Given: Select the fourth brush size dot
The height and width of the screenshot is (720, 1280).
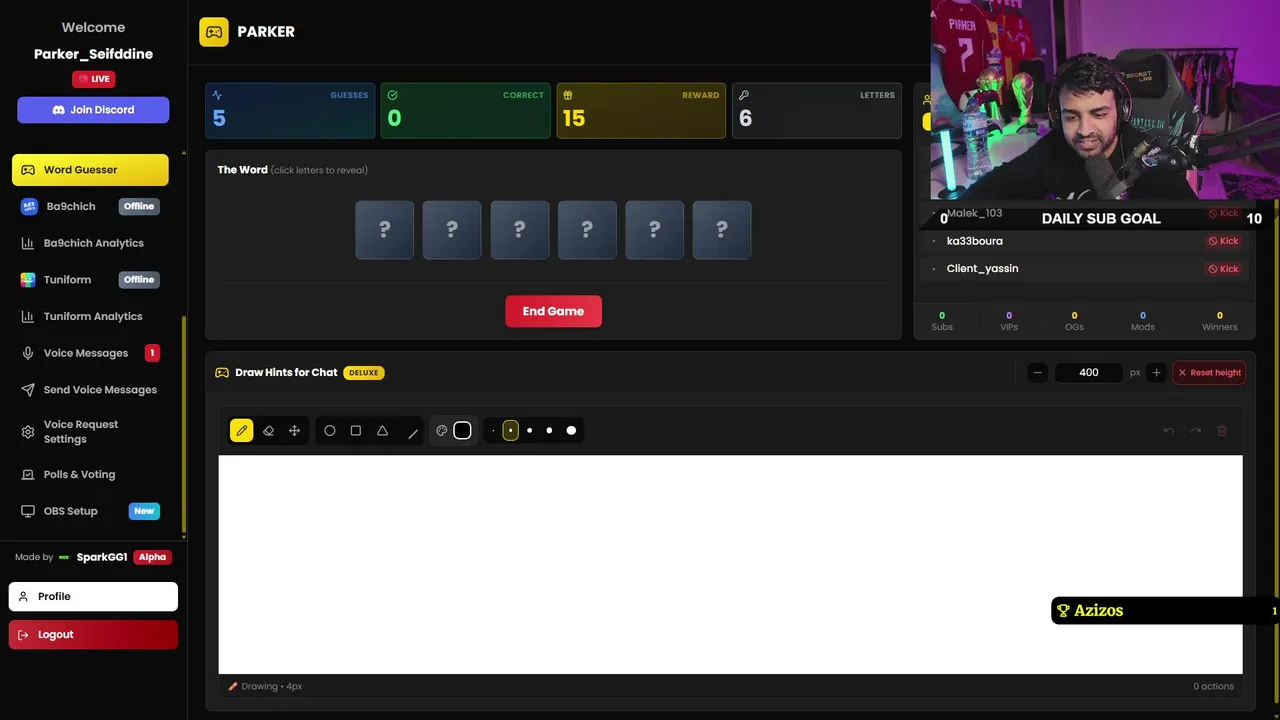Looking at the screenshot, I should pyautogui.click(x=549, y=431).
